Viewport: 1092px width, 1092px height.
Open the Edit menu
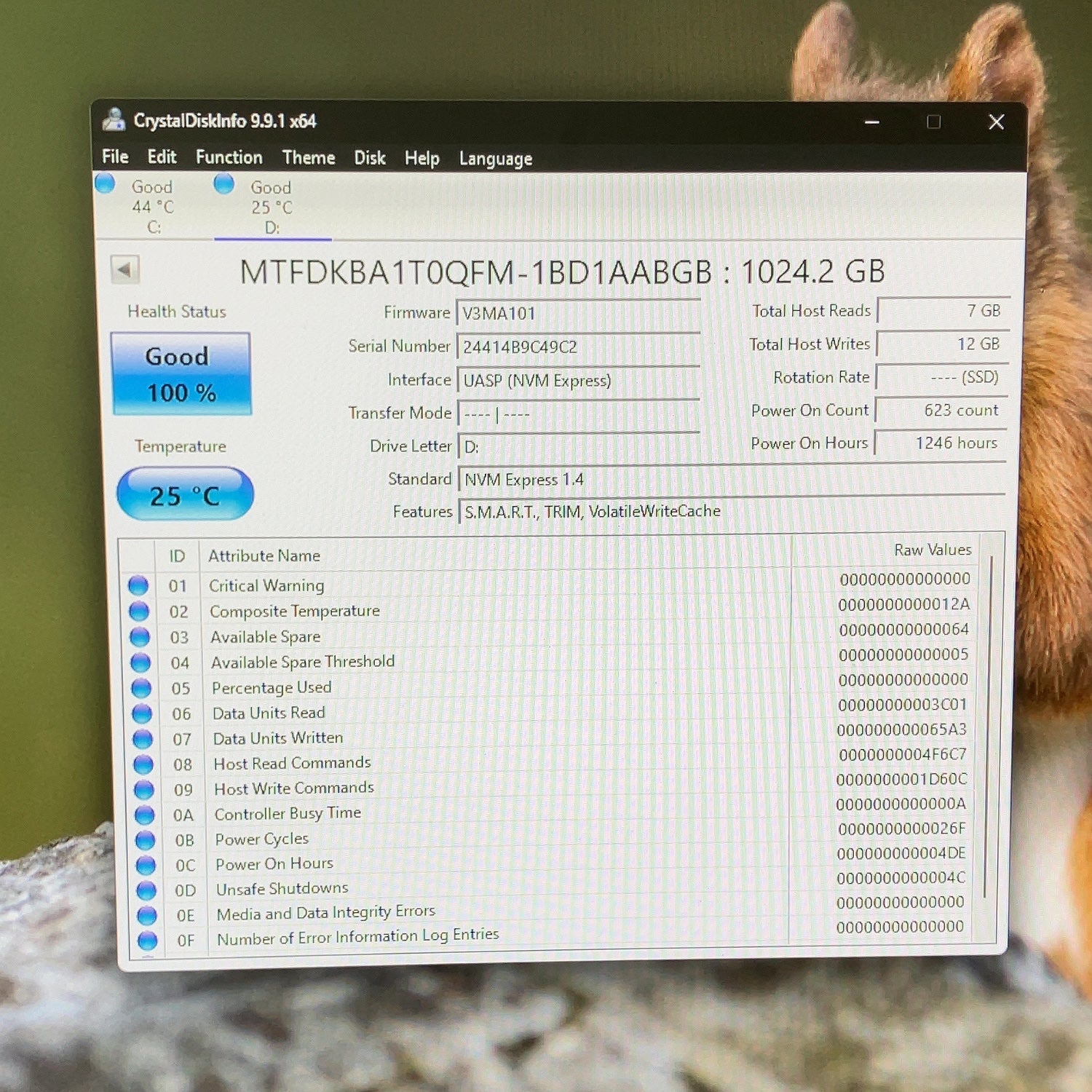(x=162, y=157)
